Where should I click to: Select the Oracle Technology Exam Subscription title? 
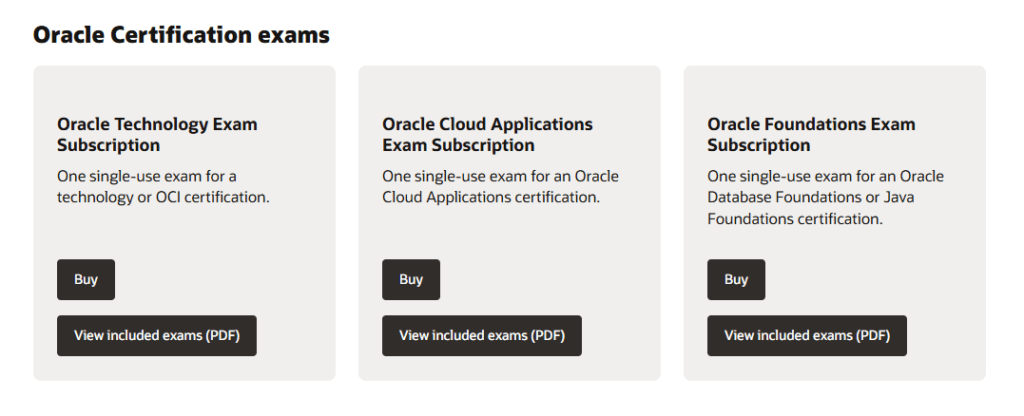click(157, 135)
